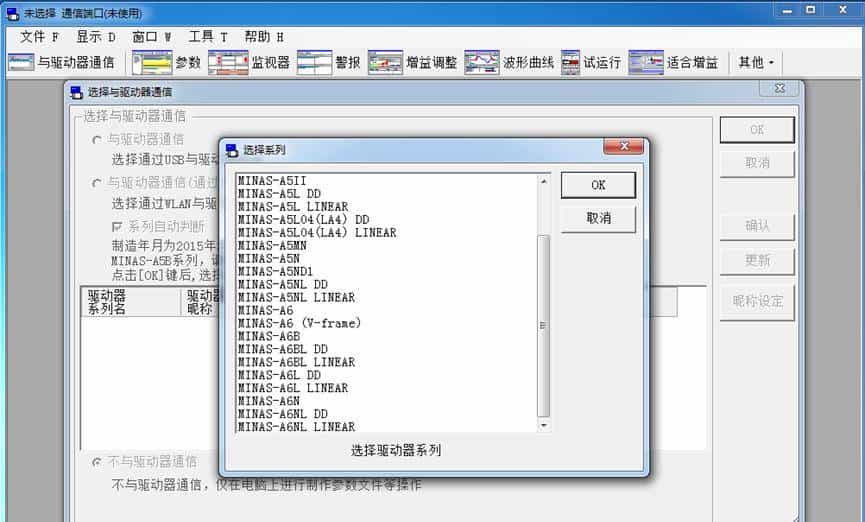Viewport: 865px width, 522px height.
Task: Click the series list scrollbar thumb
Action: tap(543, 326)
